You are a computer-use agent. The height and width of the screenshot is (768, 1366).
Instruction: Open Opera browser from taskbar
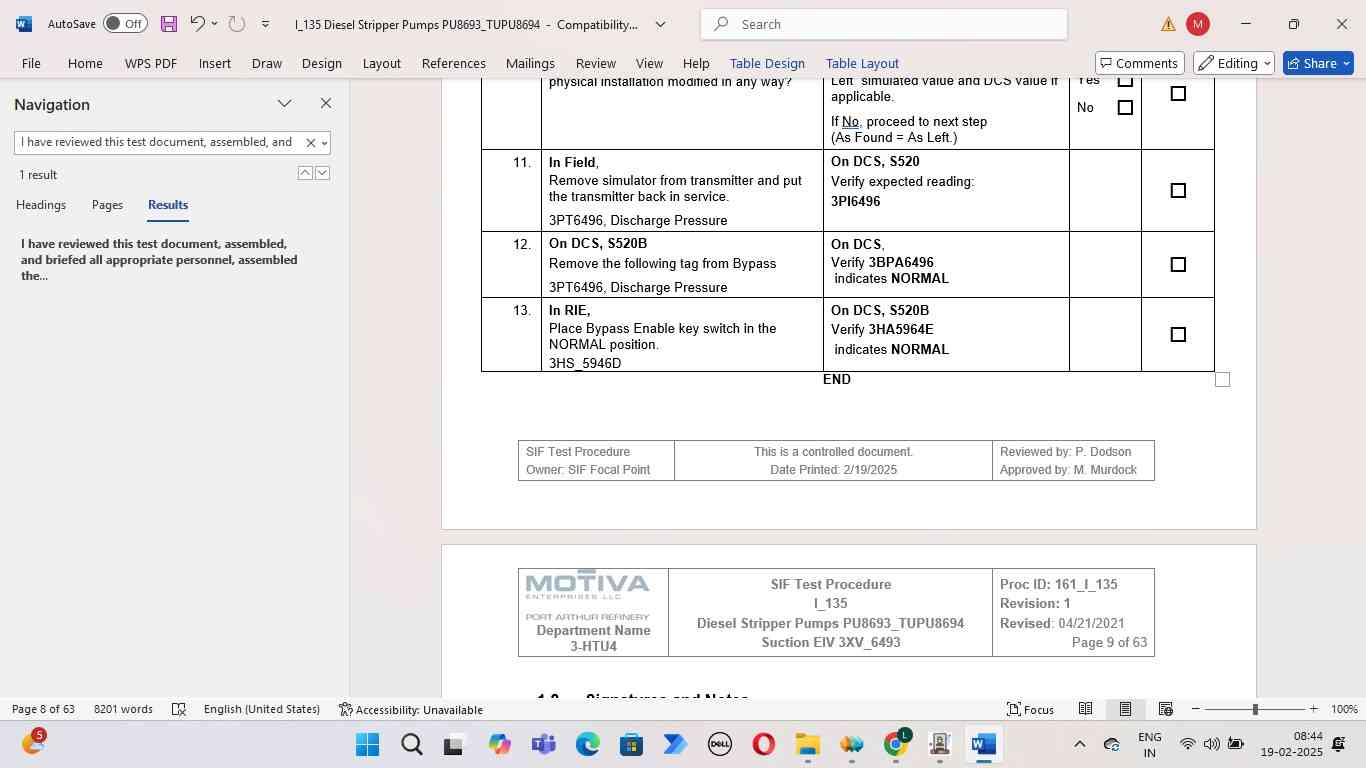pos(763,744)
